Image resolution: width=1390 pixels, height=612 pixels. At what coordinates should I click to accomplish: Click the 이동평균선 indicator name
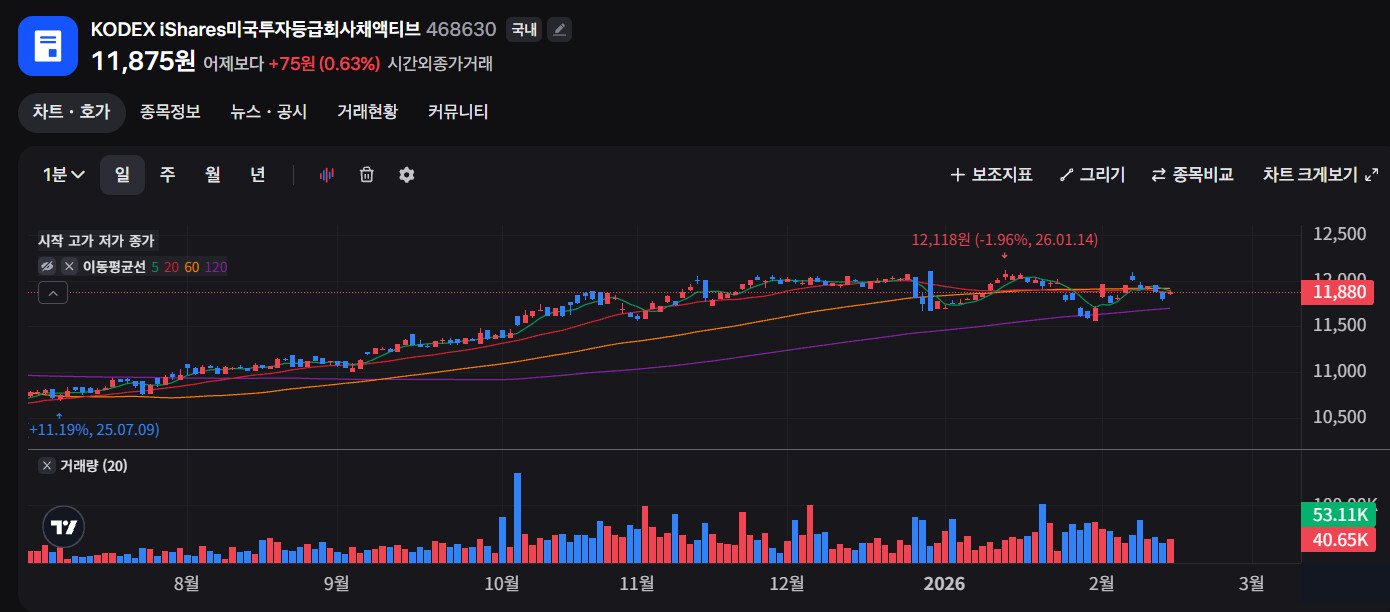pos(114,266)
